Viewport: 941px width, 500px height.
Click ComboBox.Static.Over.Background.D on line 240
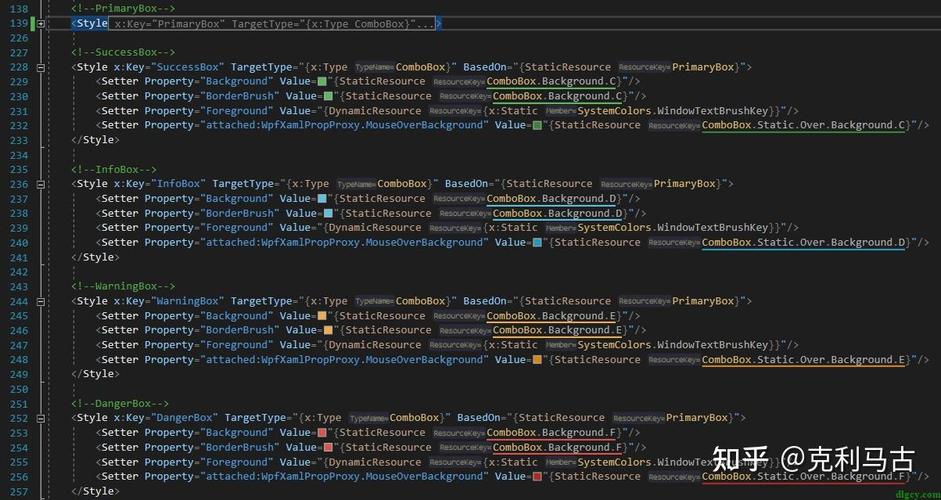[x=803, y=242]
